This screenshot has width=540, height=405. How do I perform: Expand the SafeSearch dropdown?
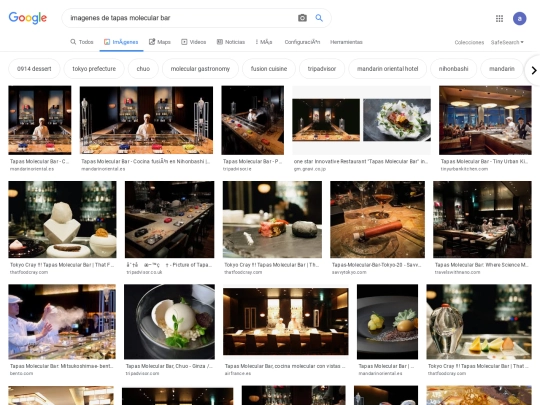click(507, 42)
